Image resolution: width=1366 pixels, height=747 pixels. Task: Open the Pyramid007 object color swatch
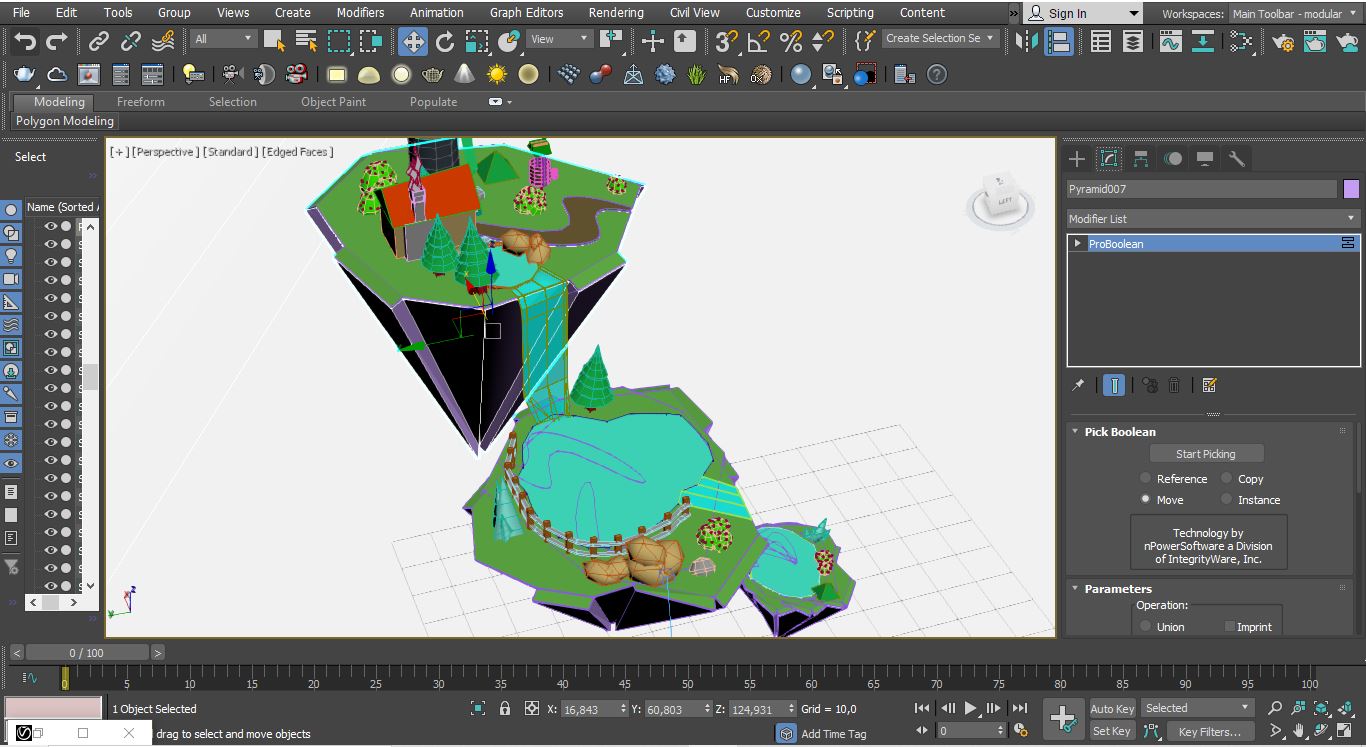click(x=1351, y=189)
